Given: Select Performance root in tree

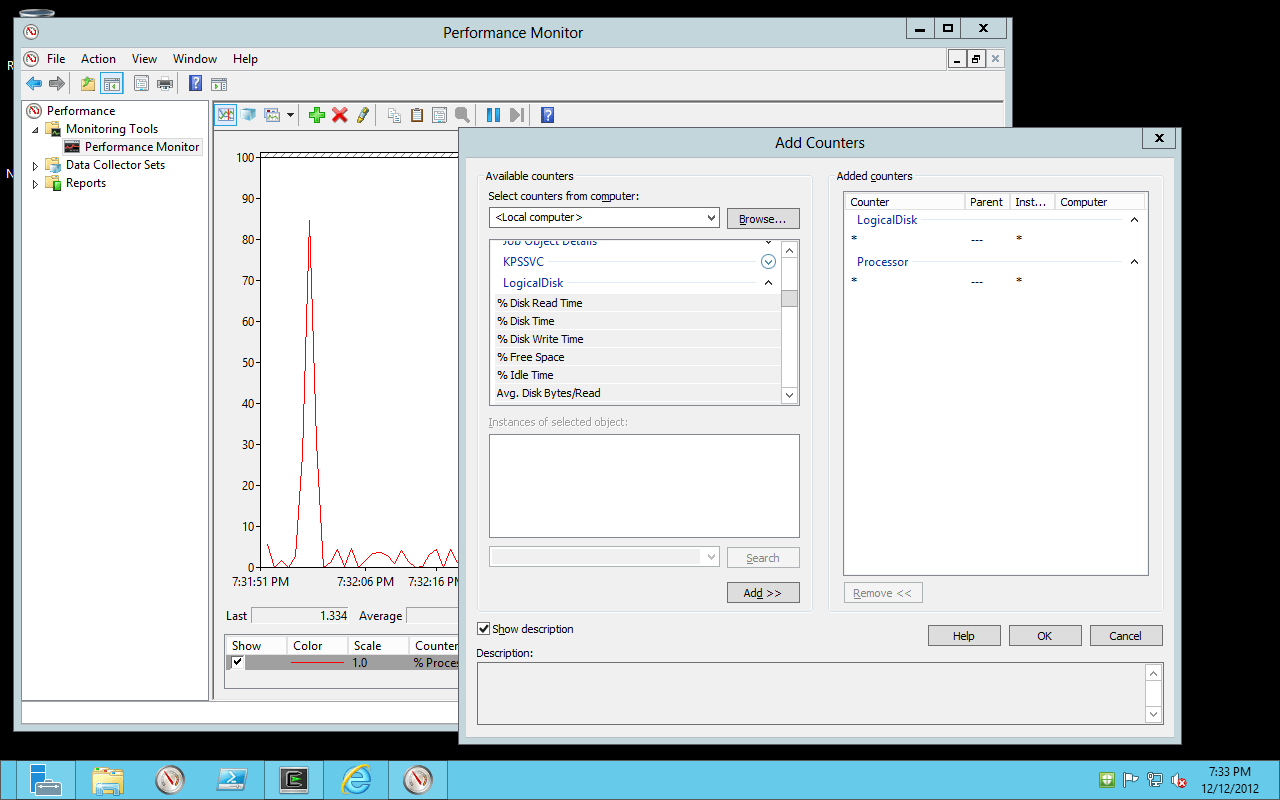Looking at the screenshot, I should pyautogui.click(x=81, y=111).
